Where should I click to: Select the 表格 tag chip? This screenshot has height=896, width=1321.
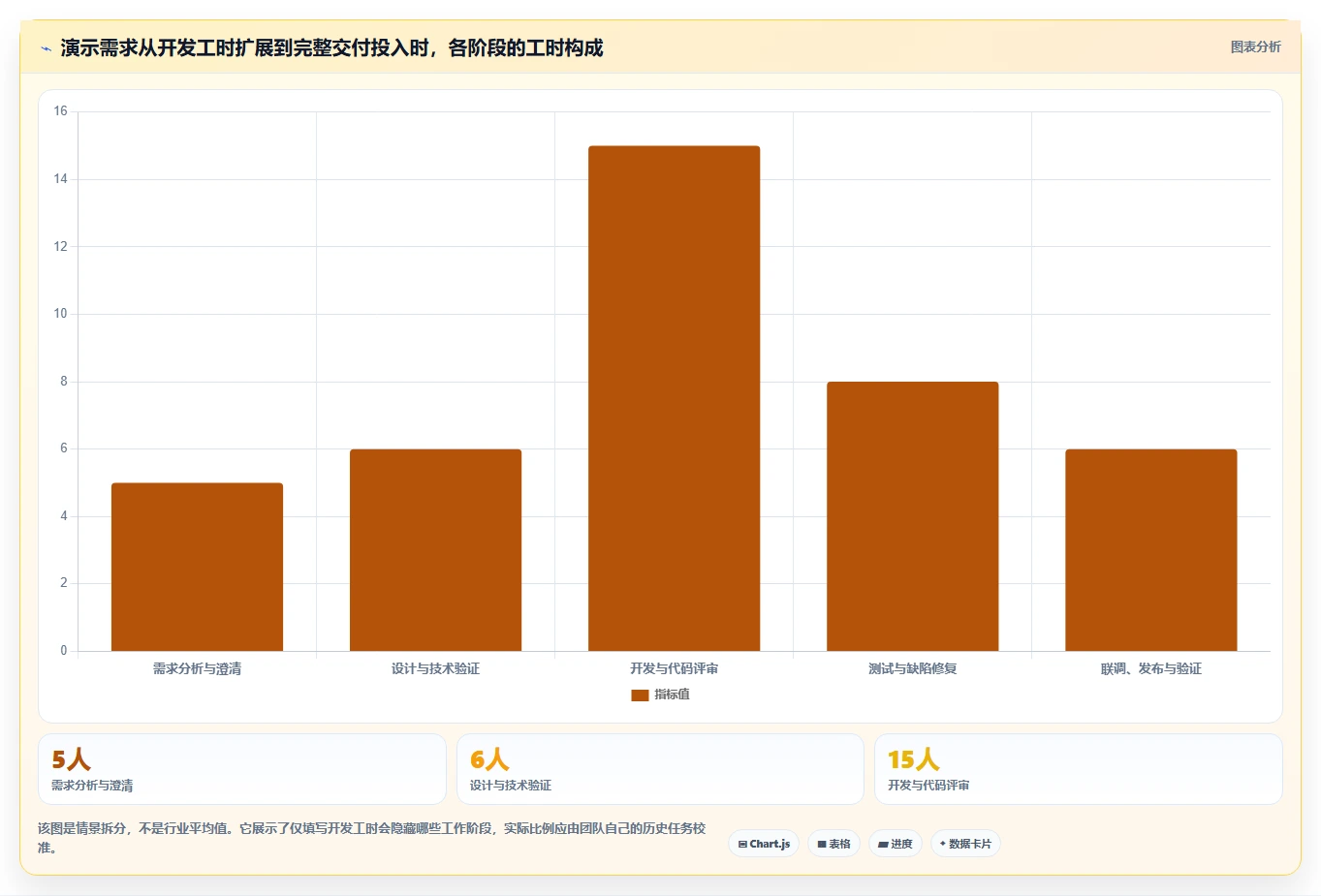point(833,844)
